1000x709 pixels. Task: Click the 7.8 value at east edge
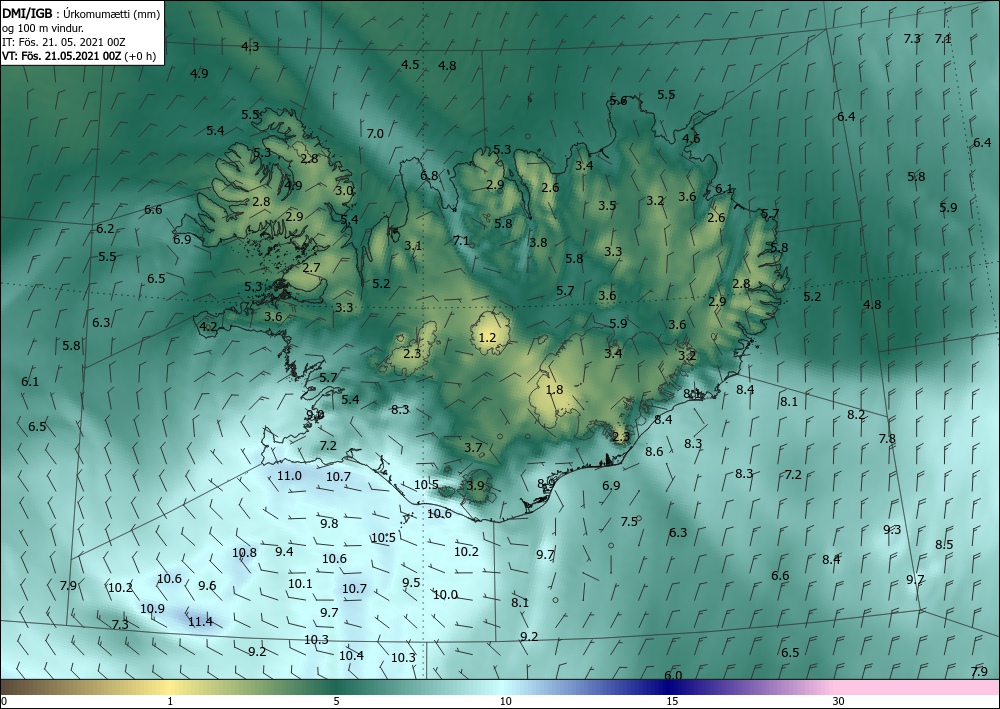point(887,439)
